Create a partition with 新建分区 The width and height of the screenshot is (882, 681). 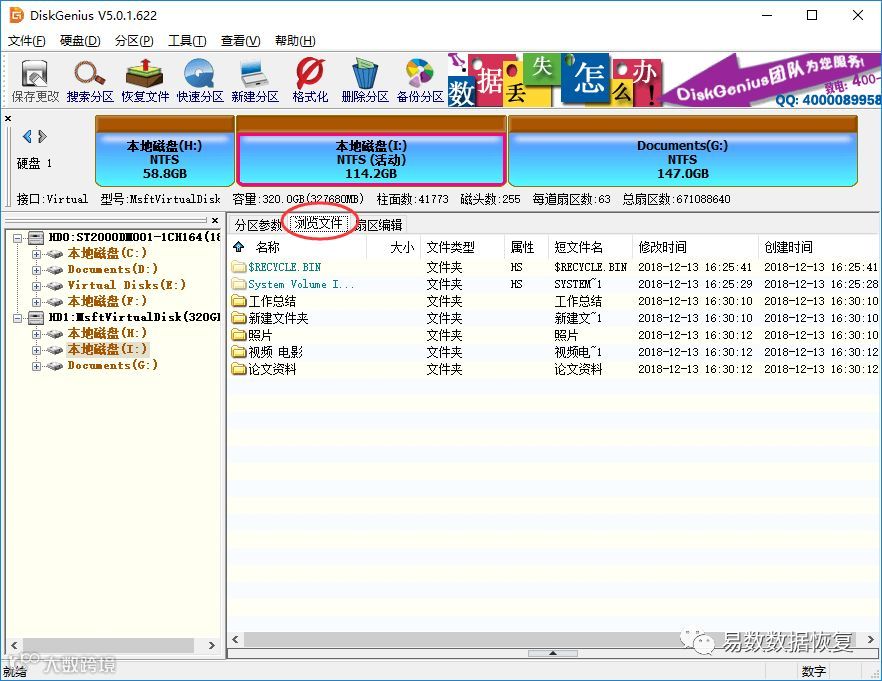[x=255, y=82]
